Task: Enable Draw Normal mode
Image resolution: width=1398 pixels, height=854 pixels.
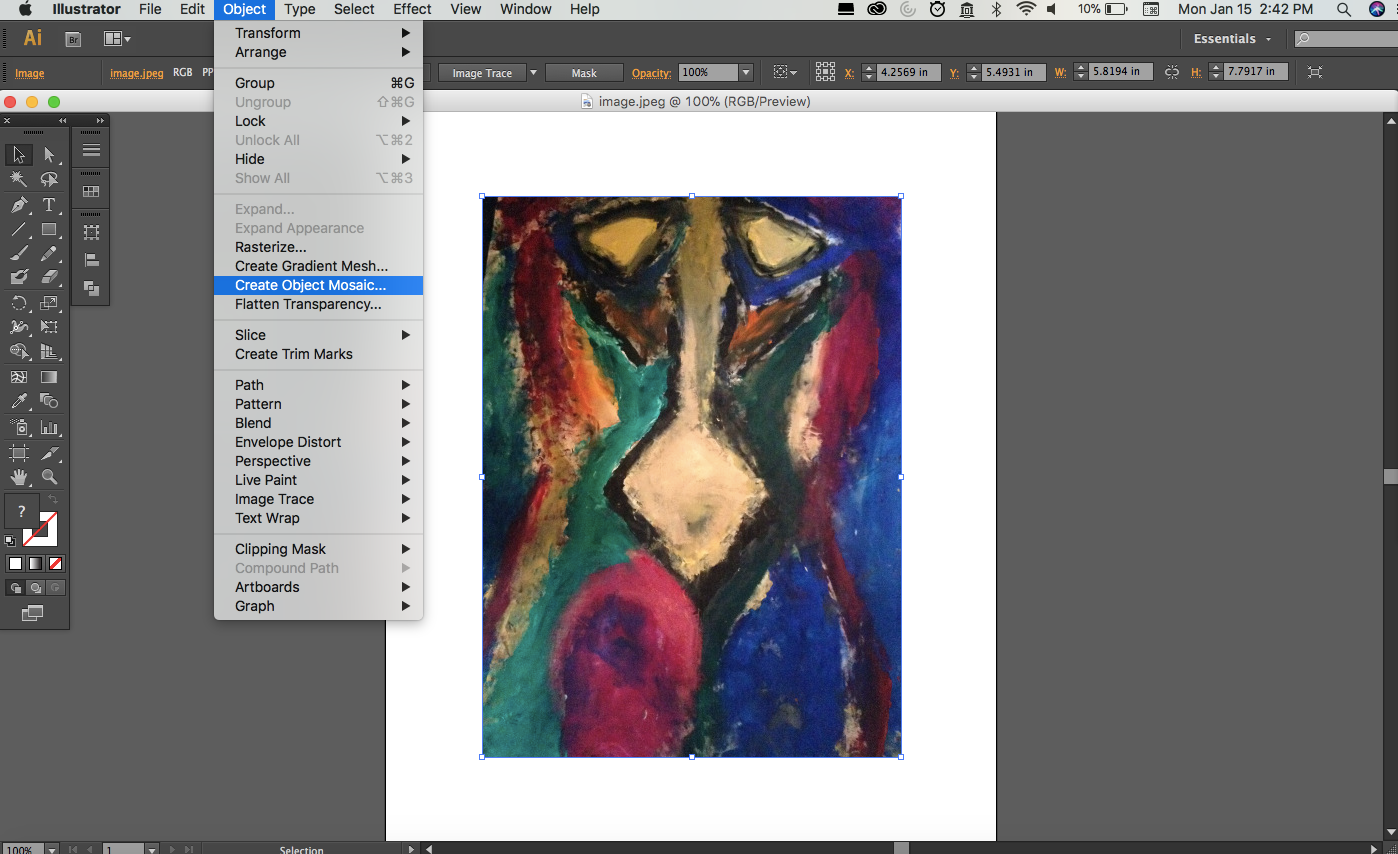Action: pos(15,588)
